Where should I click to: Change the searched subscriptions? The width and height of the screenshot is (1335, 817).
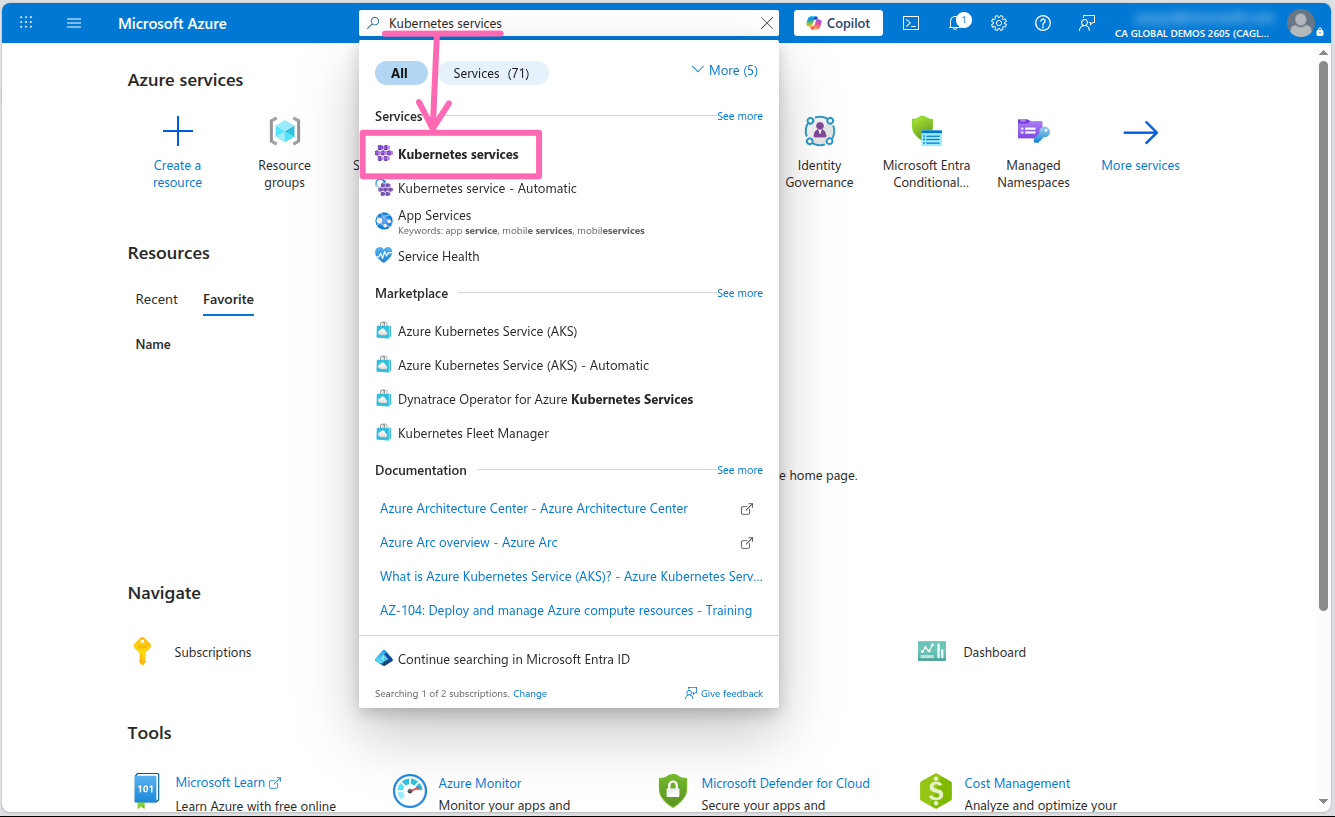coord(530,693)
